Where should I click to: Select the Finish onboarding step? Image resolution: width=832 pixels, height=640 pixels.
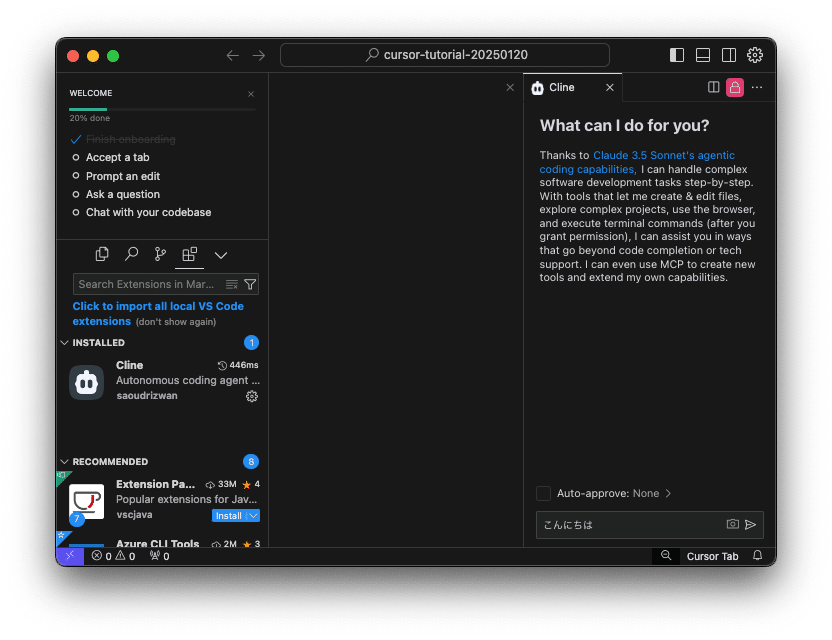(x=131, y=139)
